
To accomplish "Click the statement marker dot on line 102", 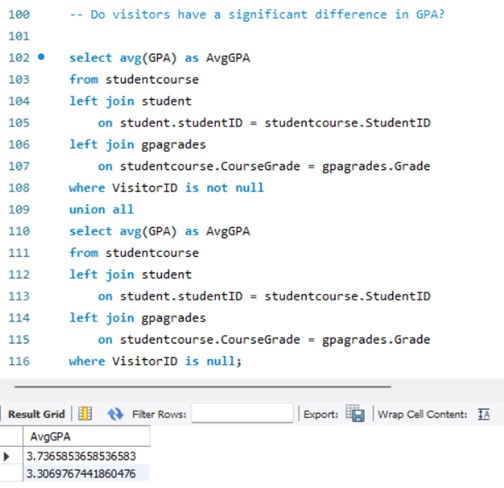I will [41, 57].
